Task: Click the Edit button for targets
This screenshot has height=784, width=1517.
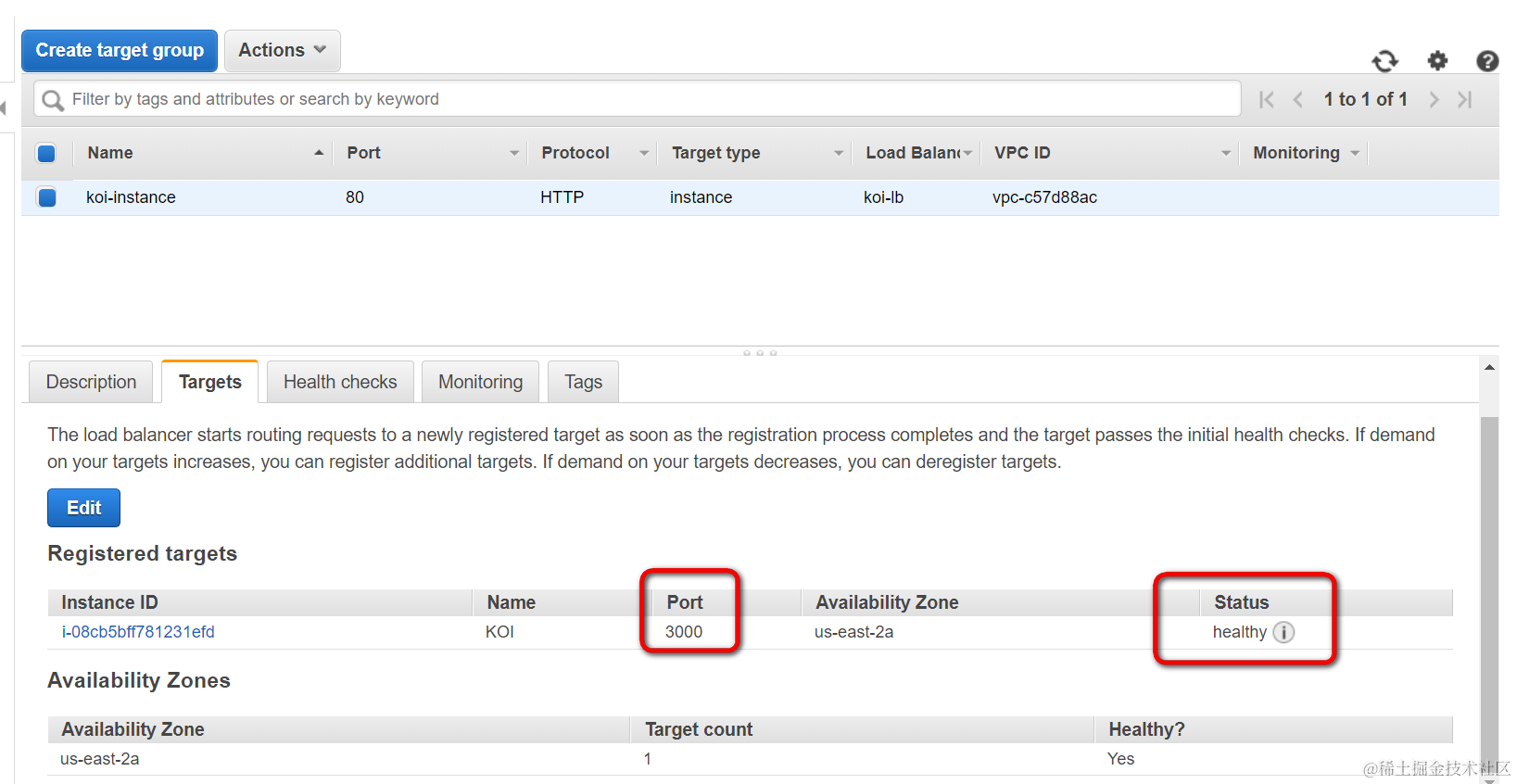Action: click(83, 508)
